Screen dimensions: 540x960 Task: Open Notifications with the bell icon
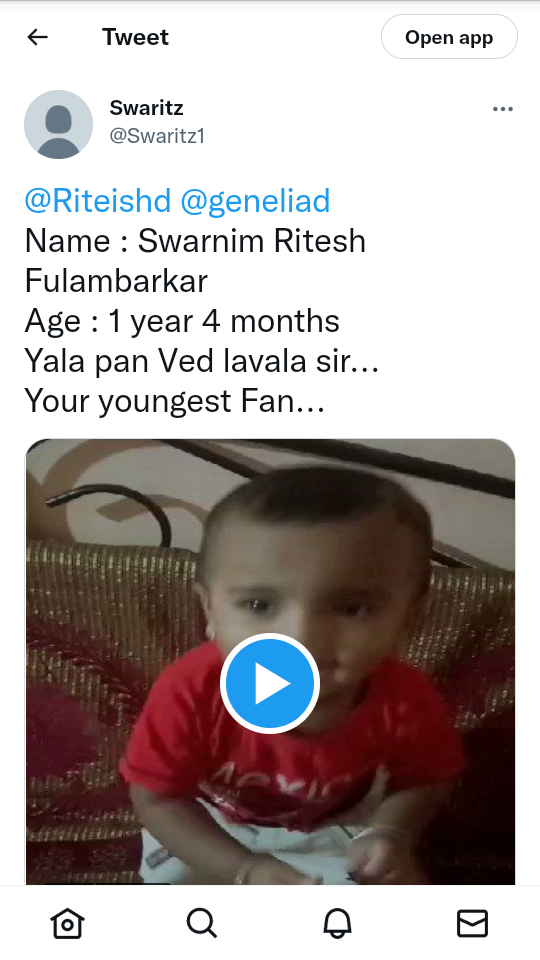(x=337, y=923)
